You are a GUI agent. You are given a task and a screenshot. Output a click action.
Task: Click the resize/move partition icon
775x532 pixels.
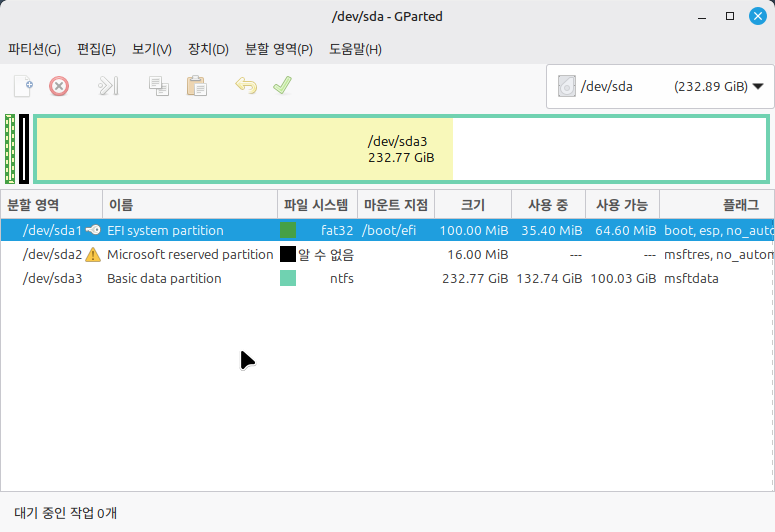click(x=108, y=86)
